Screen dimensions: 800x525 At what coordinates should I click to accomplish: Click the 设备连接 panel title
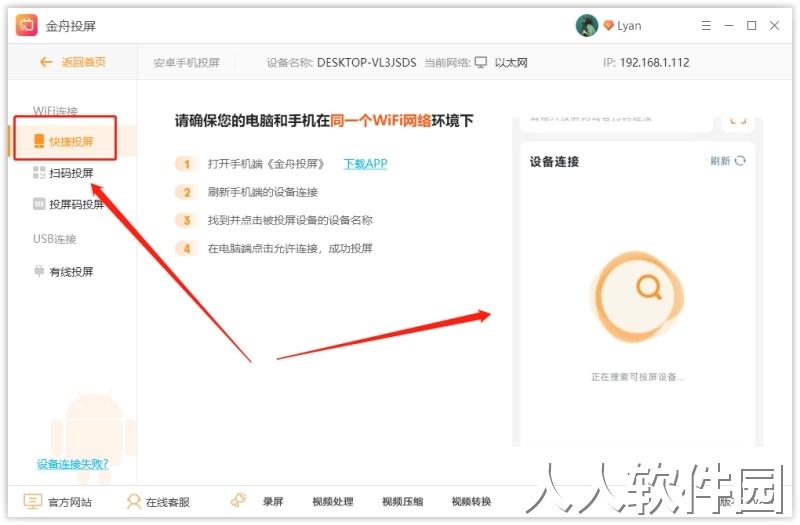tap(554, 162)
